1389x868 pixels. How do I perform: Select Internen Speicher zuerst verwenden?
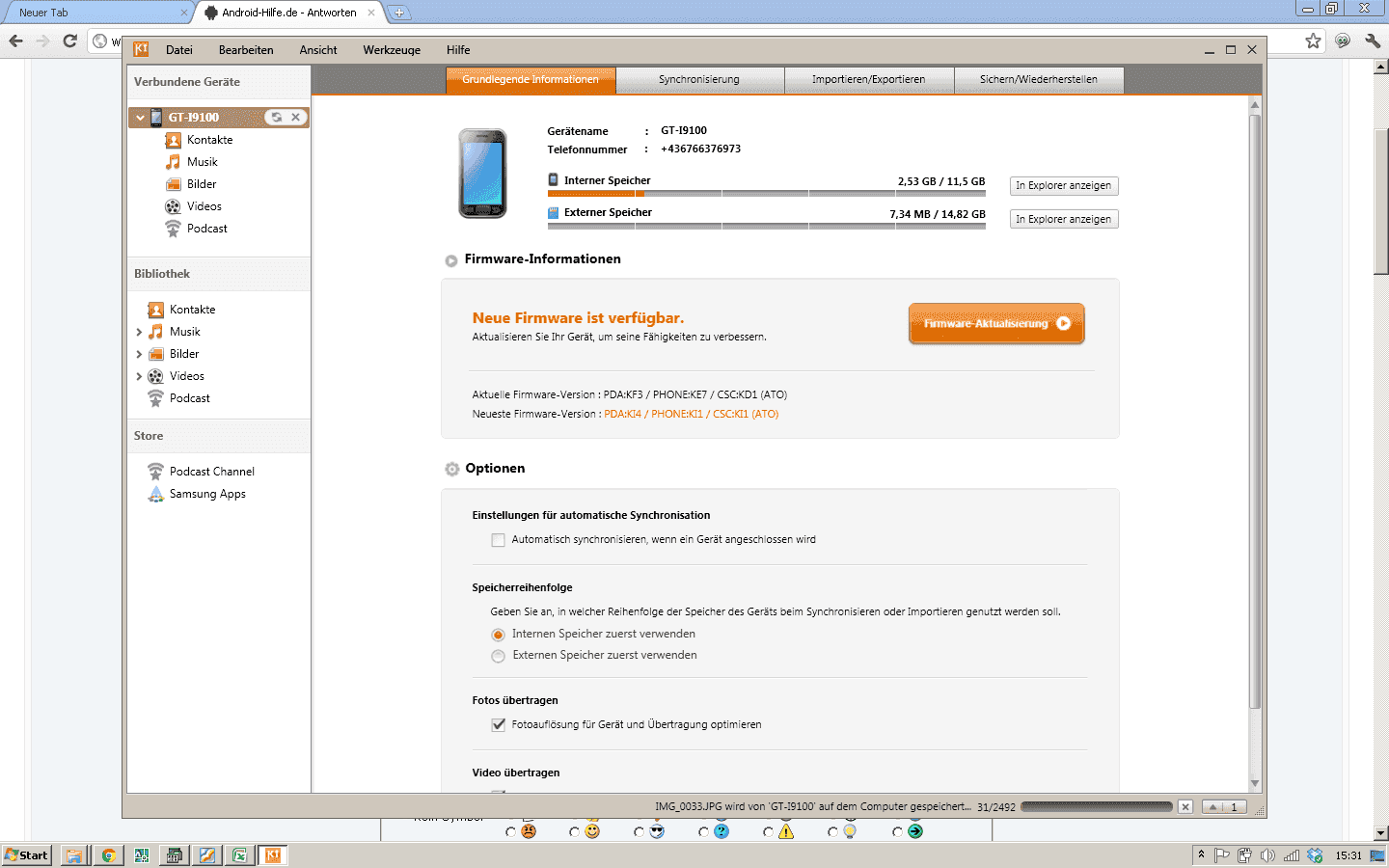pyautogui.click(x=498, y=635)
